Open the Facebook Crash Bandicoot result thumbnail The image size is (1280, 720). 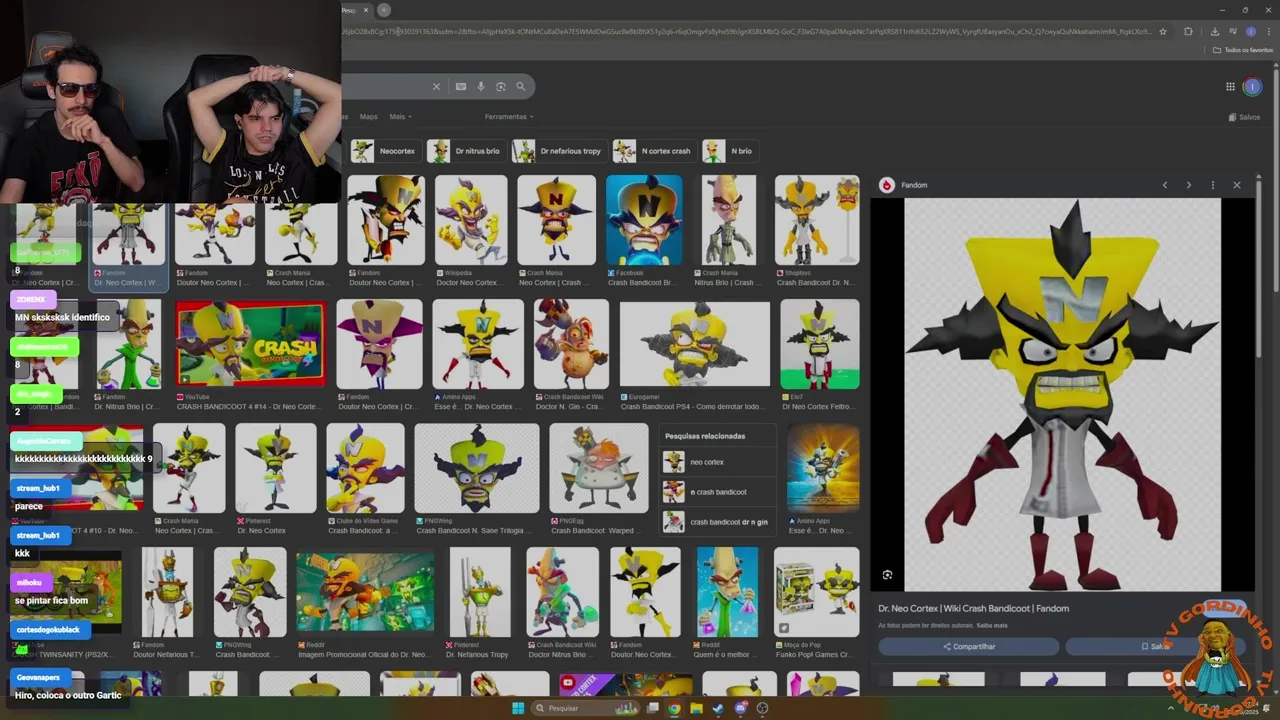click(644, 220)
